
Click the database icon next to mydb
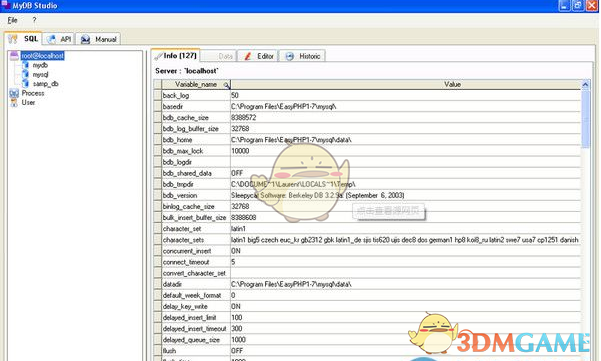click(26, 65)
